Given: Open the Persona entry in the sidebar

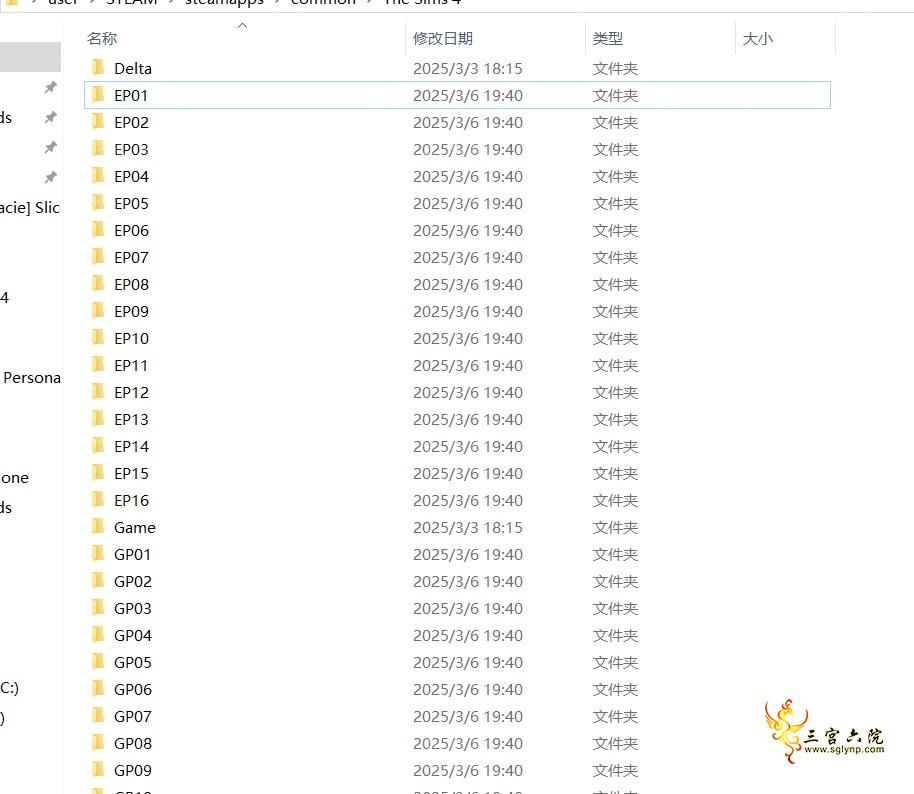Looking at the screenshot, I should click(x=31, y=378).
